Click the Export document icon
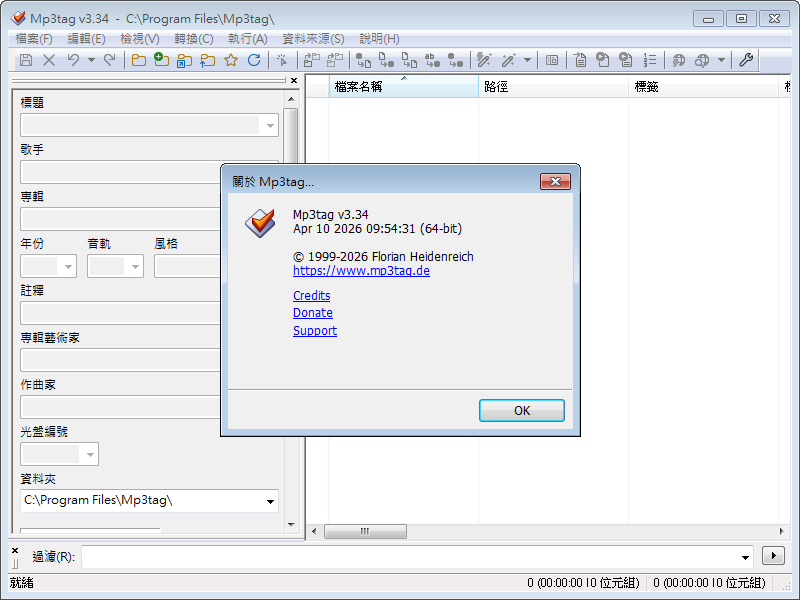The image size is (800, 600). click(580, 60)
